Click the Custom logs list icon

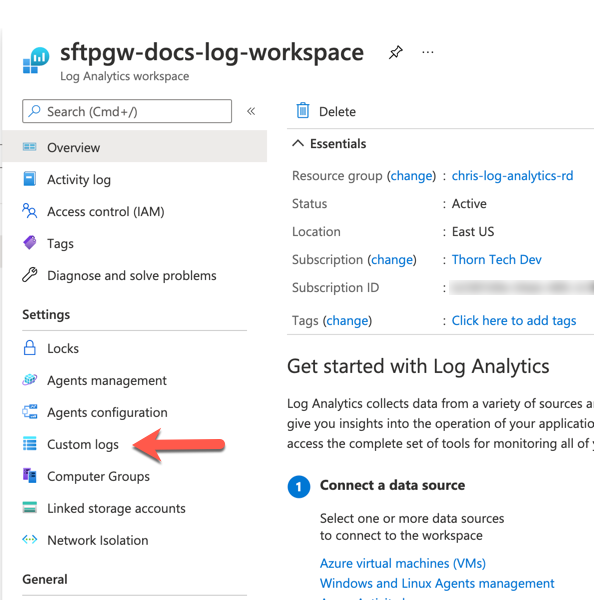29,443
